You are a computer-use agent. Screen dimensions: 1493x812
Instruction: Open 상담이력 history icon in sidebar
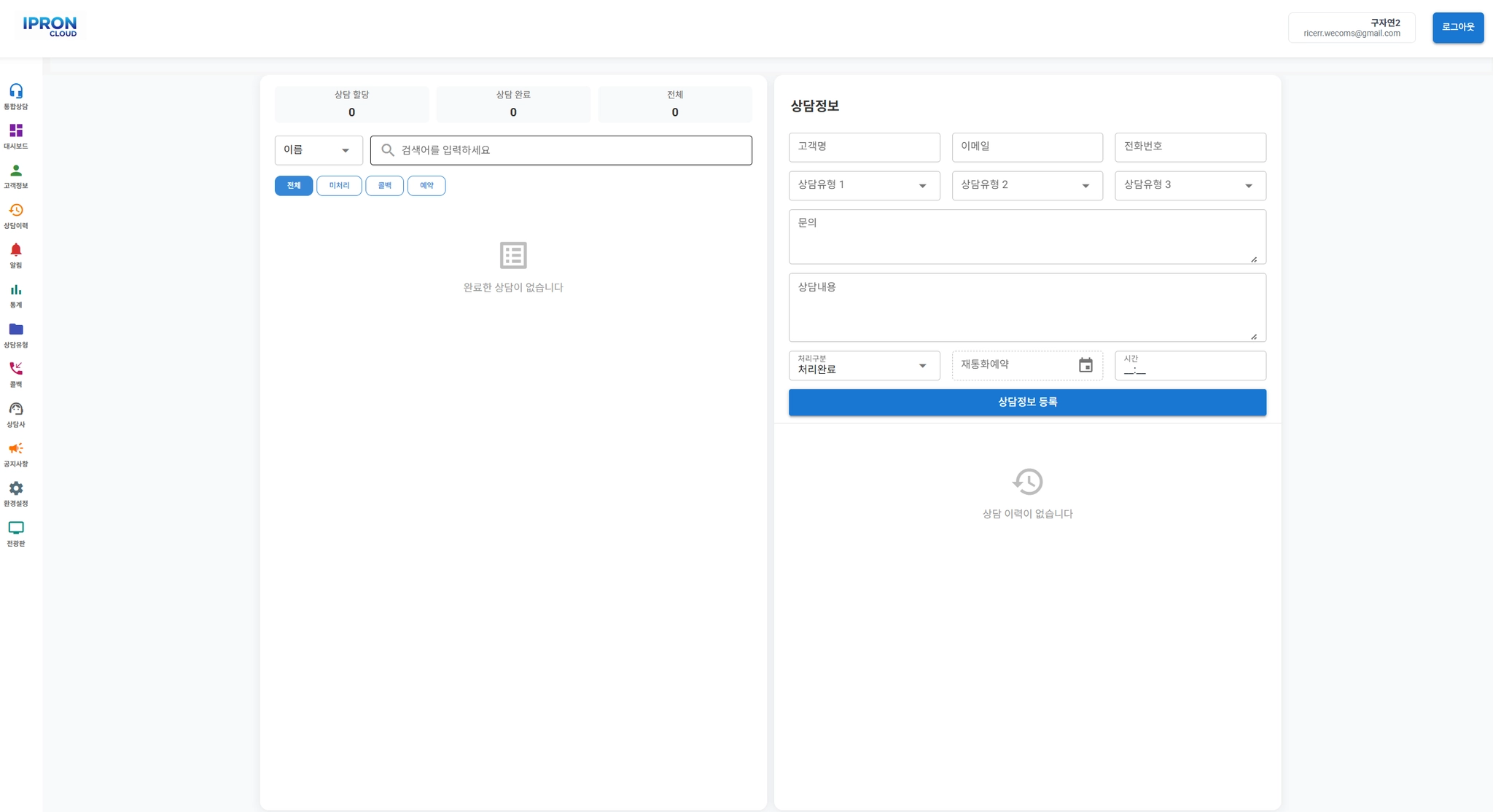16,210
